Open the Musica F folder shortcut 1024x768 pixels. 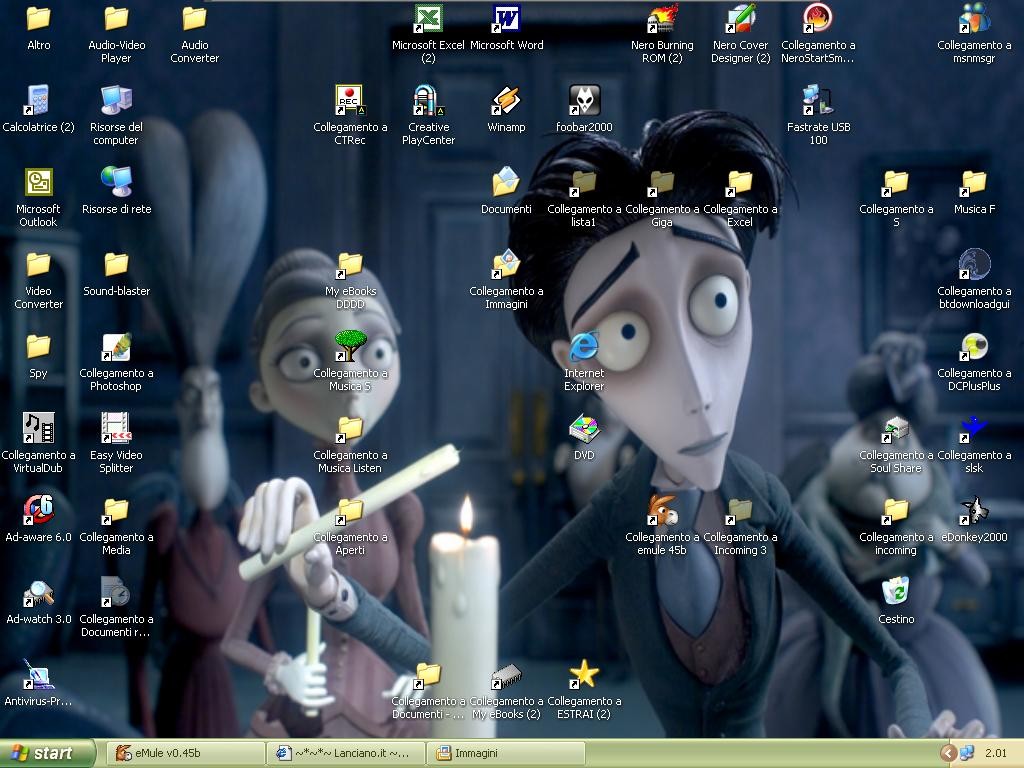pos(974,183)
